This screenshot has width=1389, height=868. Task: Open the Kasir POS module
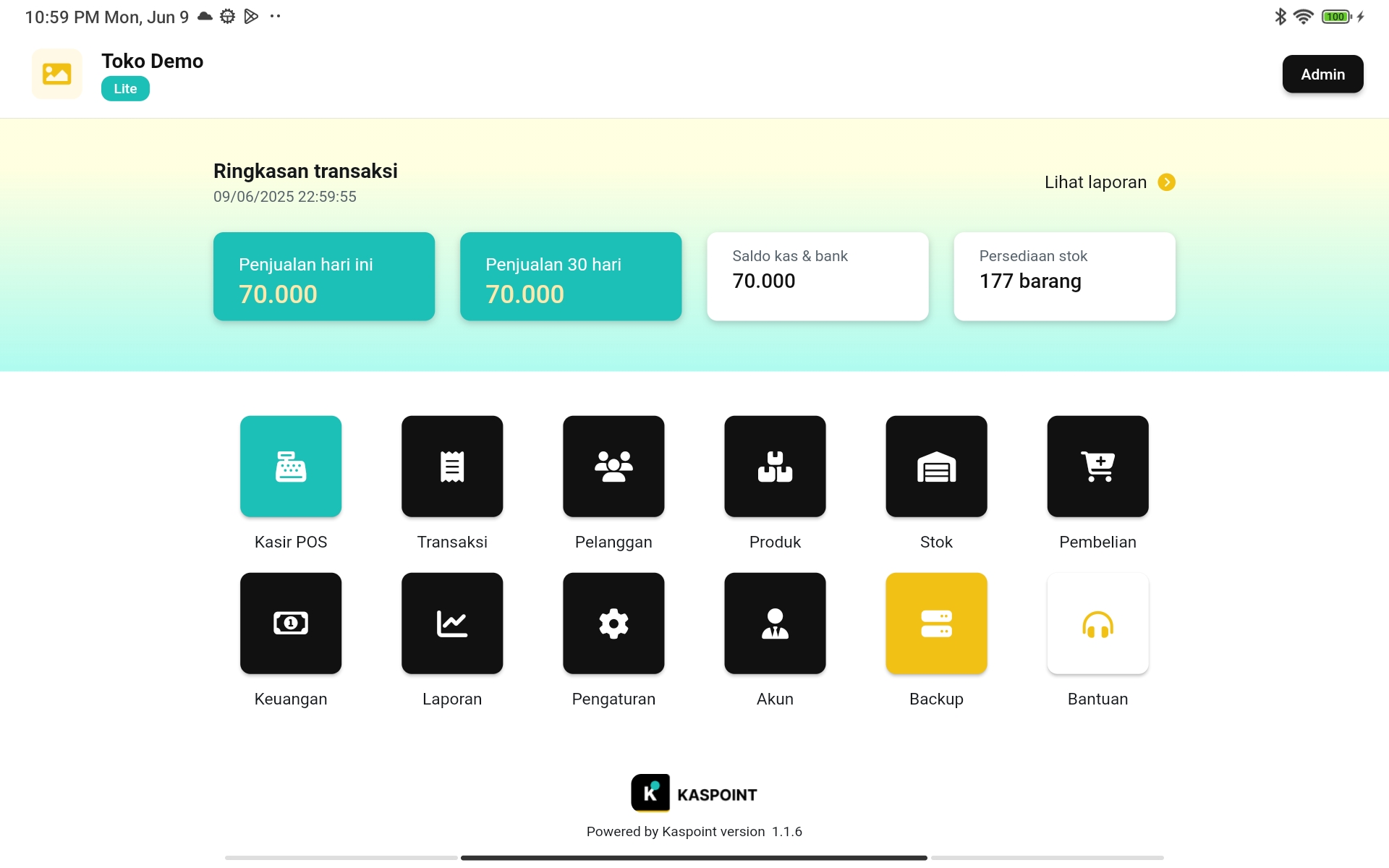290,467
